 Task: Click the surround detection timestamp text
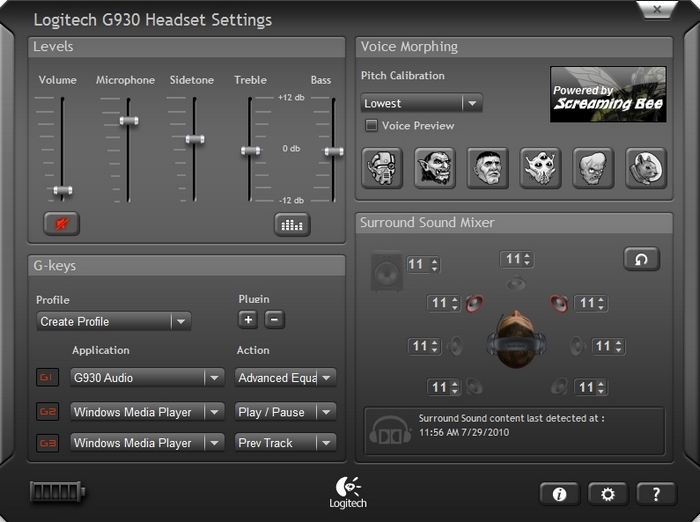point(464,432)
